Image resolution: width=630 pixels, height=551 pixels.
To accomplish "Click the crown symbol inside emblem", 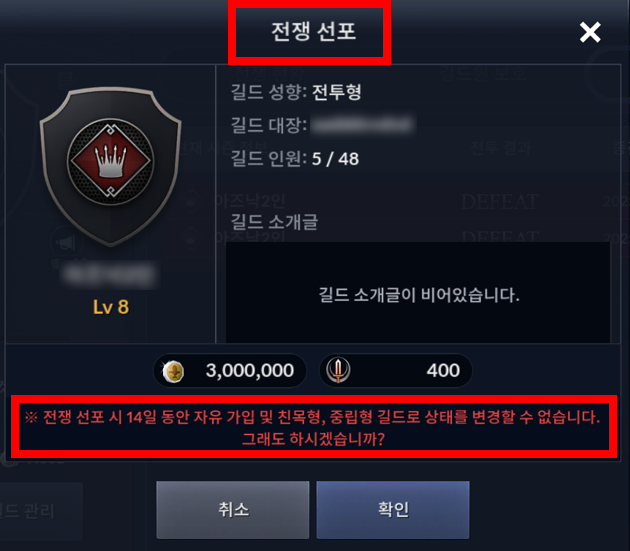I will click(x=110, y=161).
